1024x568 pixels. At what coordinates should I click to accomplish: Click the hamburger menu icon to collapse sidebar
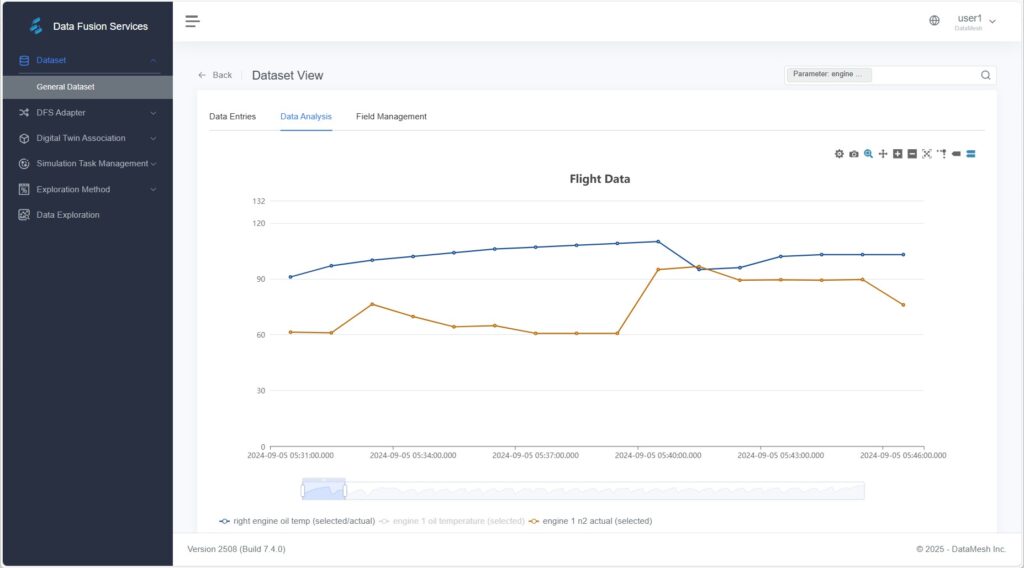(193, 21)
